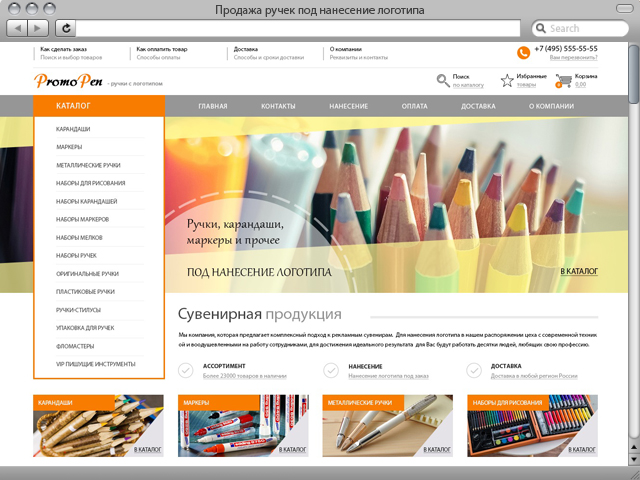The height and width of the screenshot is (480, 640).
Task: Open the Карандаши product thumbnail
Action: click(98, 426)
